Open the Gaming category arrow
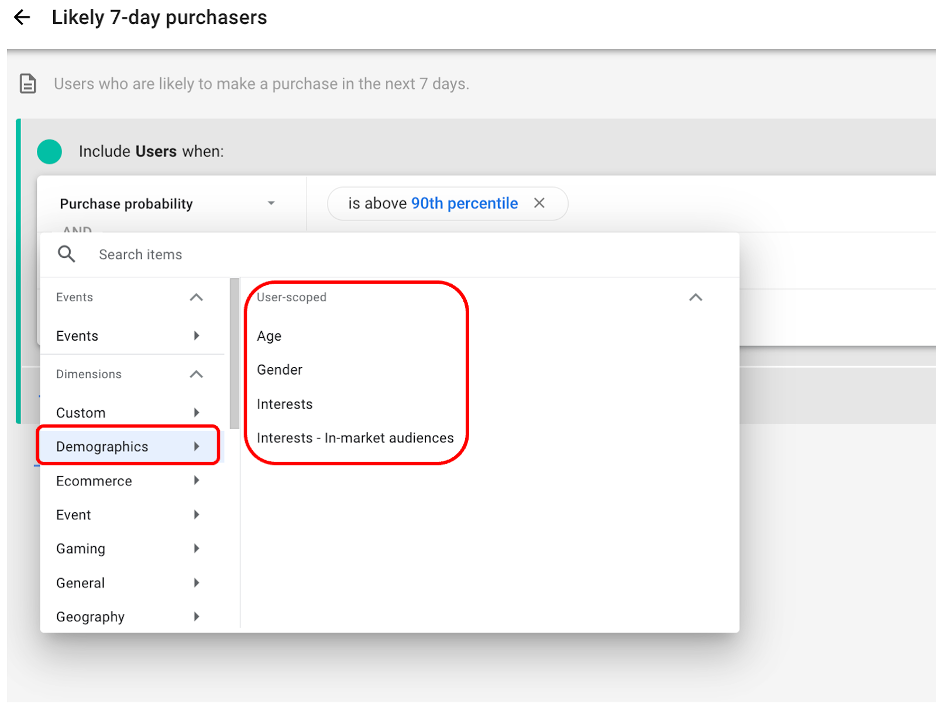This screenshot has height=708, width=936. click(196, 549)
